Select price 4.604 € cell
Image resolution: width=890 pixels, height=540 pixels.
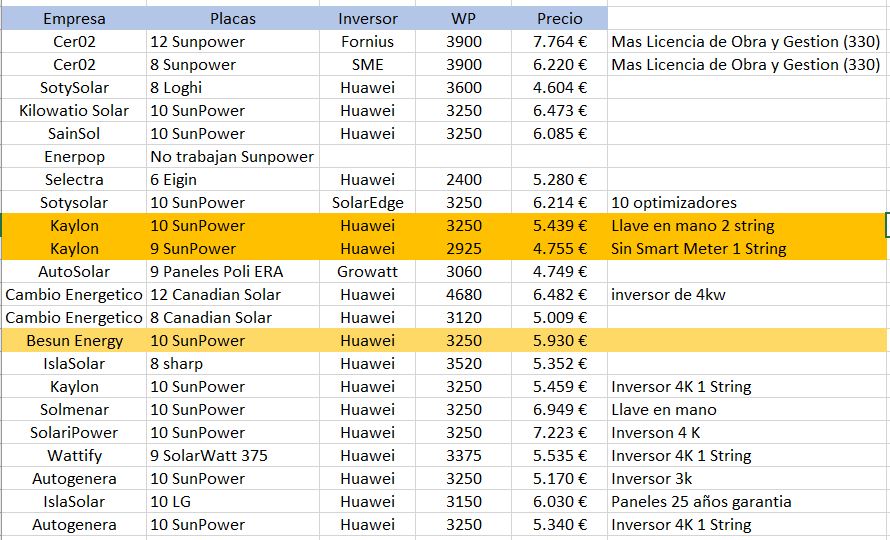pyautogui.click(x=559, y=87)
